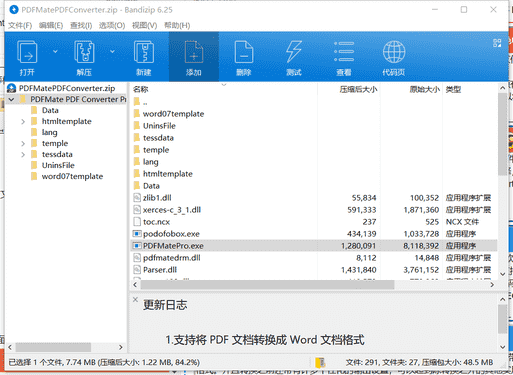The image size is (513, 375).
Task: Select word07template folder icon in the file list
Action: pyautogui.click(x=137, y=114)
